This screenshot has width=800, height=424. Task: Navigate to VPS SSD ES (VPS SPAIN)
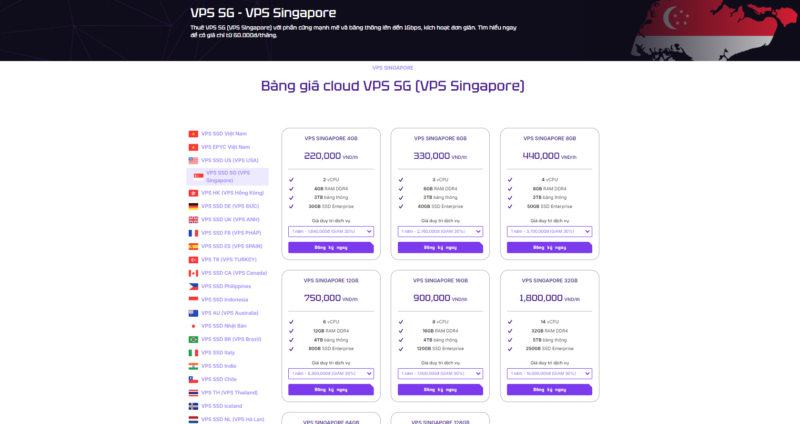232,246
